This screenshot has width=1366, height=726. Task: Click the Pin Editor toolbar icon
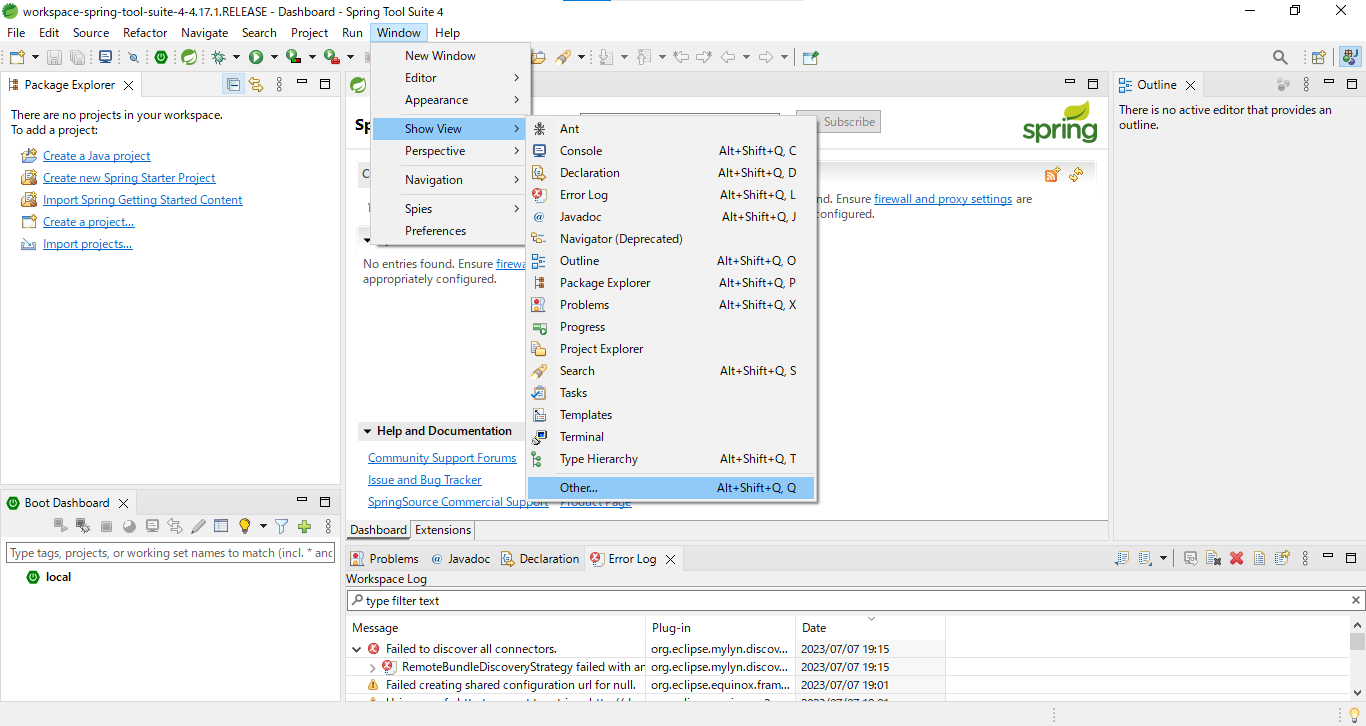coord(811,57)
